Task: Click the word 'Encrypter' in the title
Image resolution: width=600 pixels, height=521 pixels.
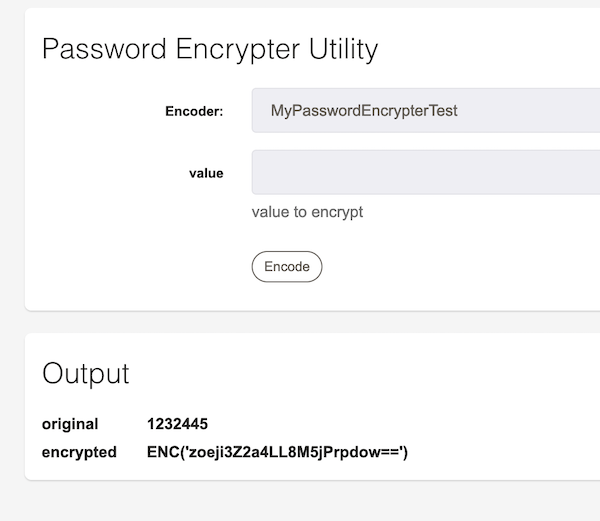Action: (x=238, y=50)
